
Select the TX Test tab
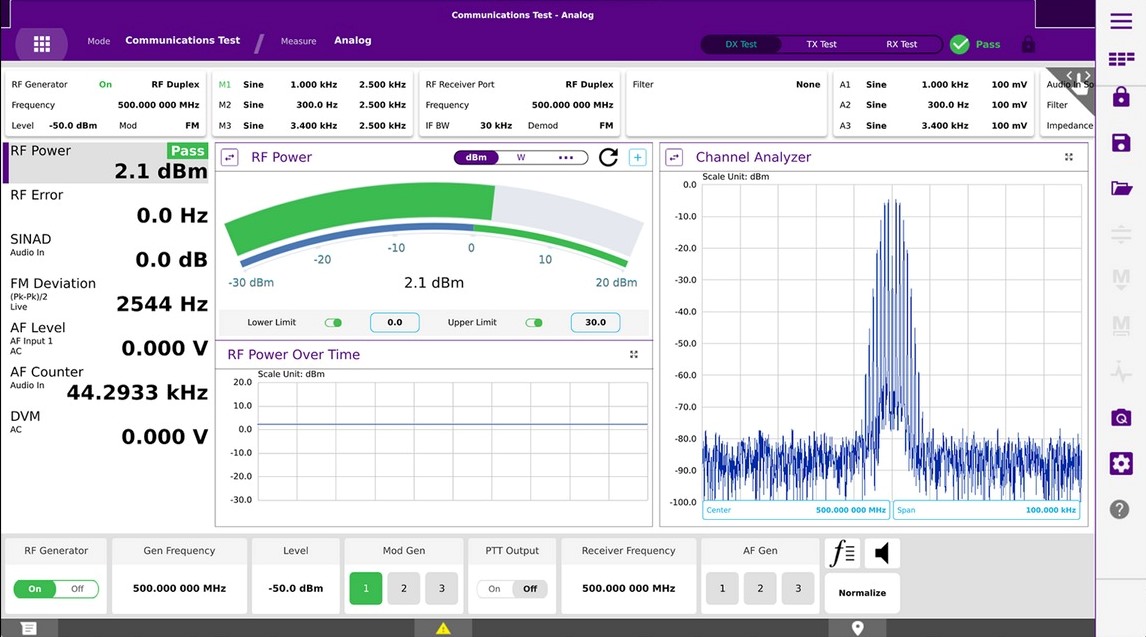[821, 44]
